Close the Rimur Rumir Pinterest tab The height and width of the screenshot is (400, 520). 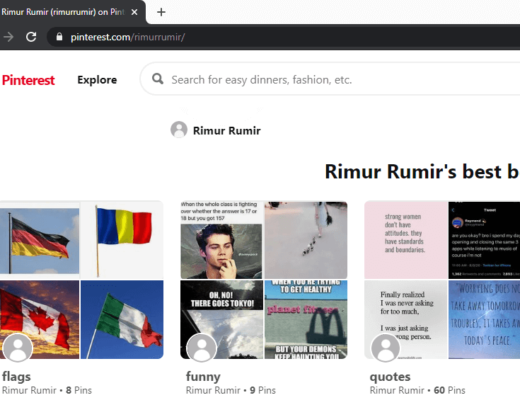[x=134, y=12]
